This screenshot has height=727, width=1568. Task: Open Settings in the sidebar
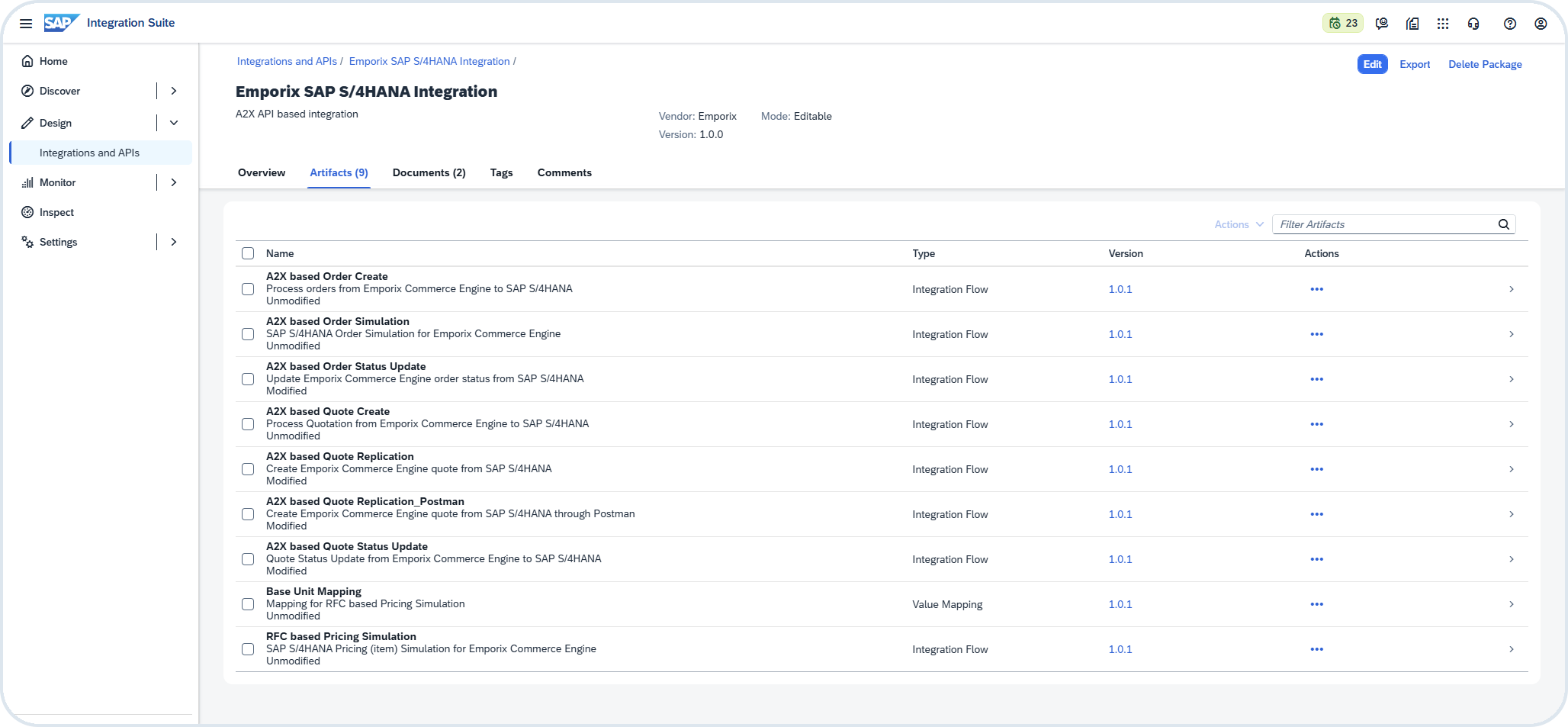pos(58,242)
